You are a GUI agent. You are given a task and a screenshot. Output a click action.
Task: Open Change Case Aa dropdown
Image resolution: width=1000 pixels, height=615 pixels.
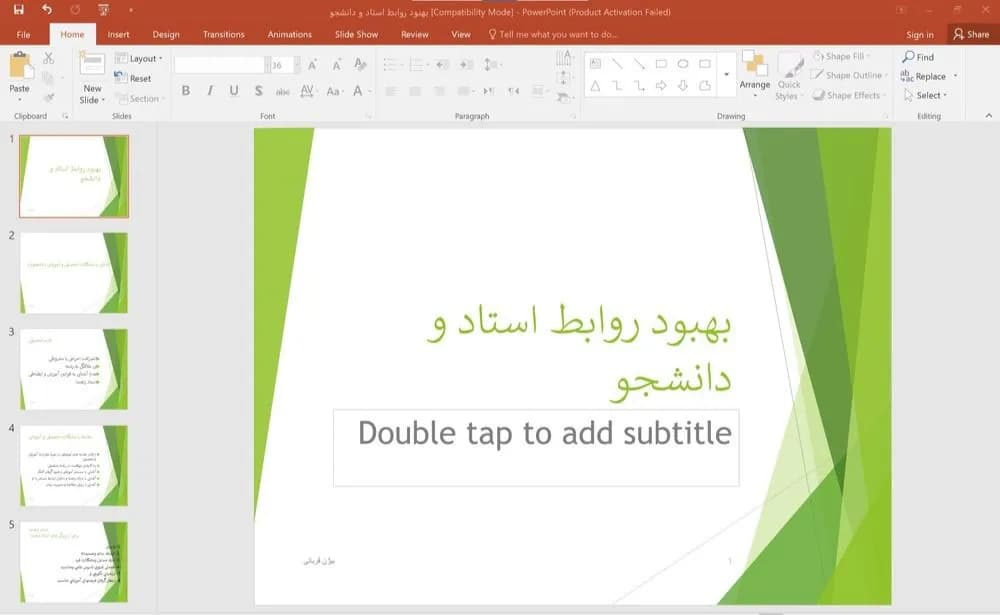click(x=334, y=91)
